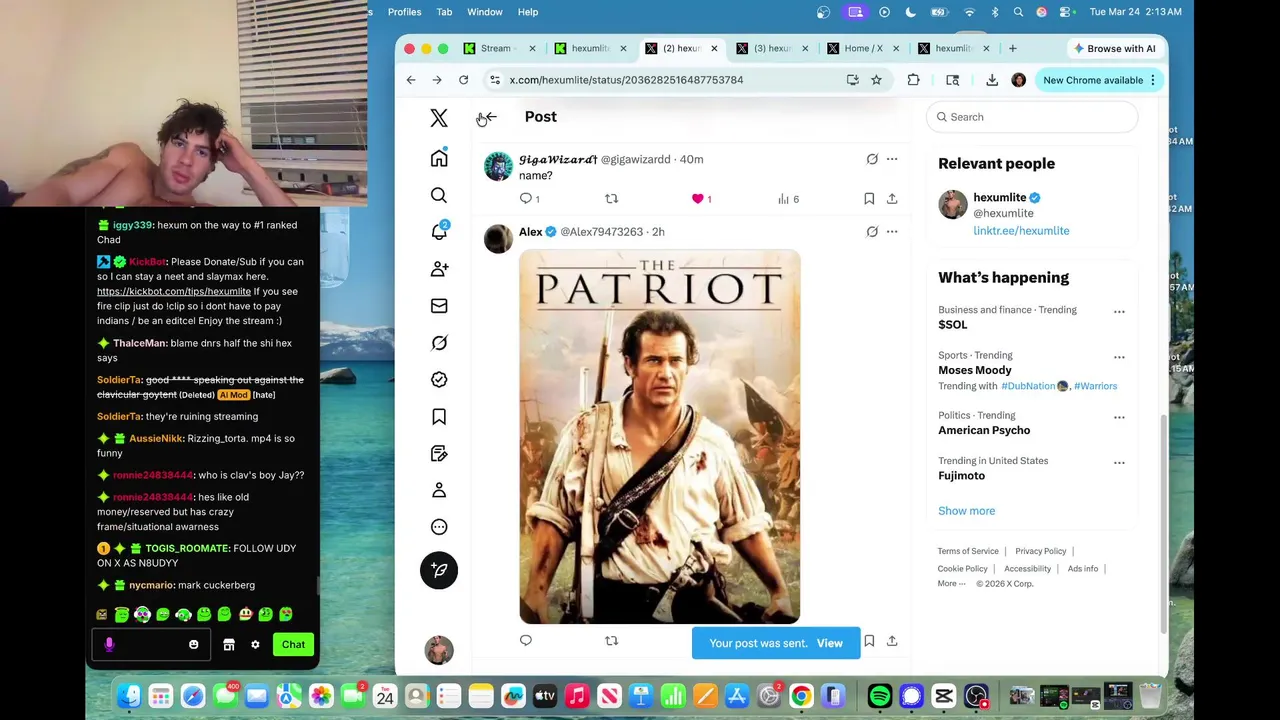Open site information icon in address bar
This screenshot has width=1280, height=720.
click(495, 80)
